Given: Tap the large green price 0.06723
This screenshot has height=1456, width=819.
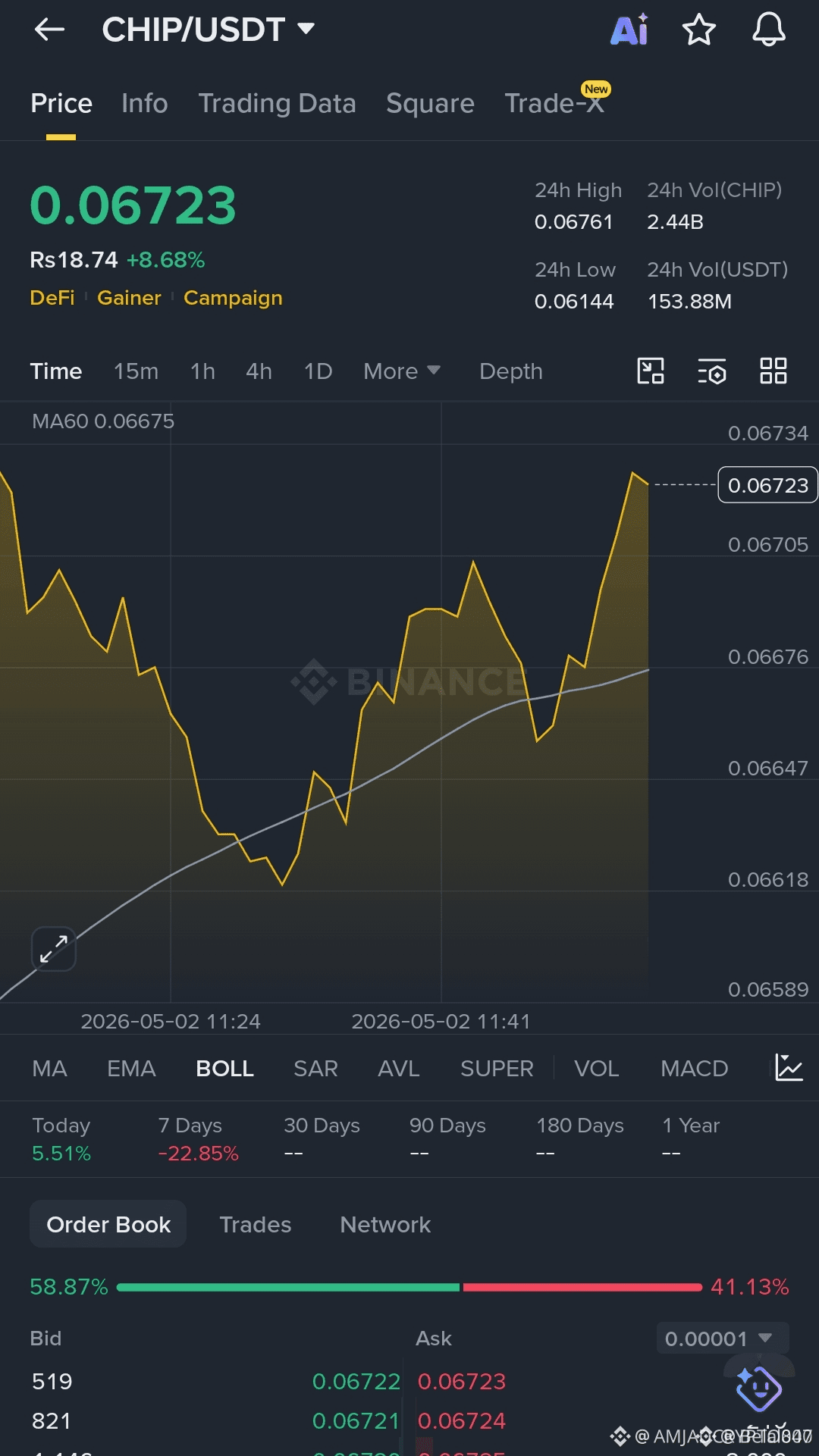Looking at the screenshot, I should (133, 205).
